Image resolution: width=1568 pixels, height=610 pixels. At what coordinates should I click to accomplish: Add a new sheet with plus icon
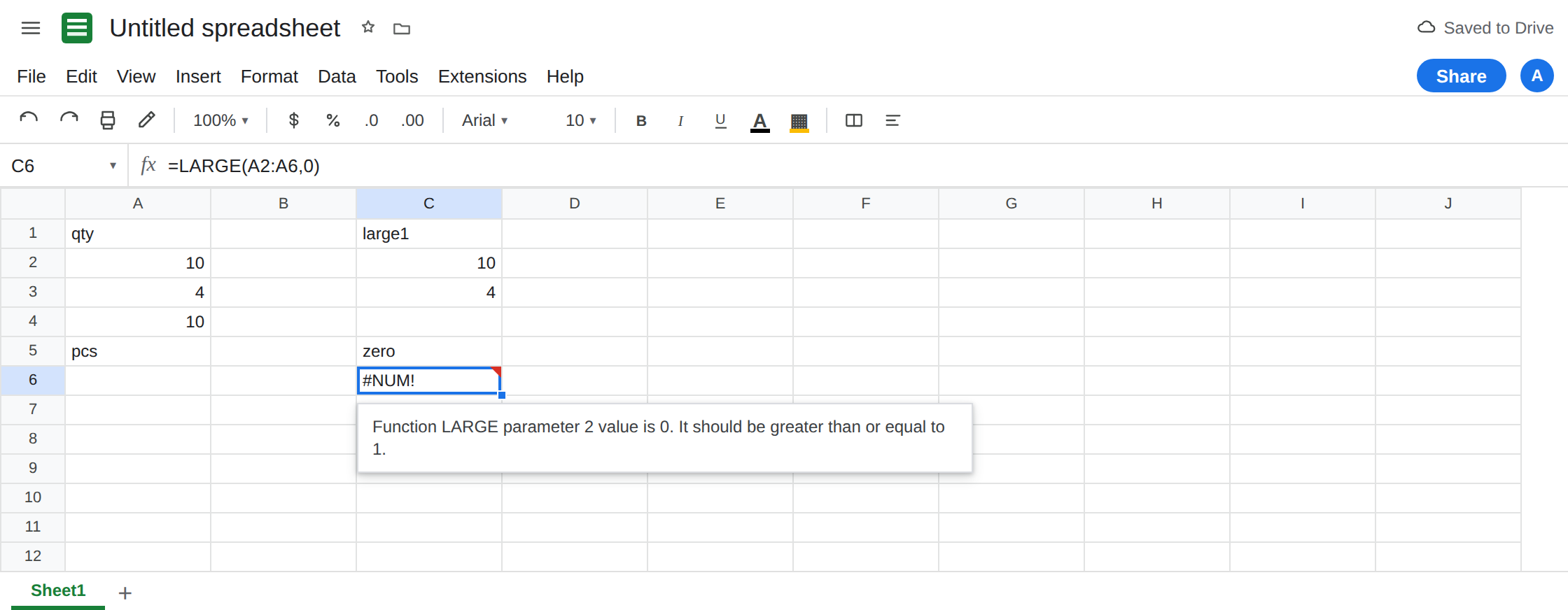(125, 593)
